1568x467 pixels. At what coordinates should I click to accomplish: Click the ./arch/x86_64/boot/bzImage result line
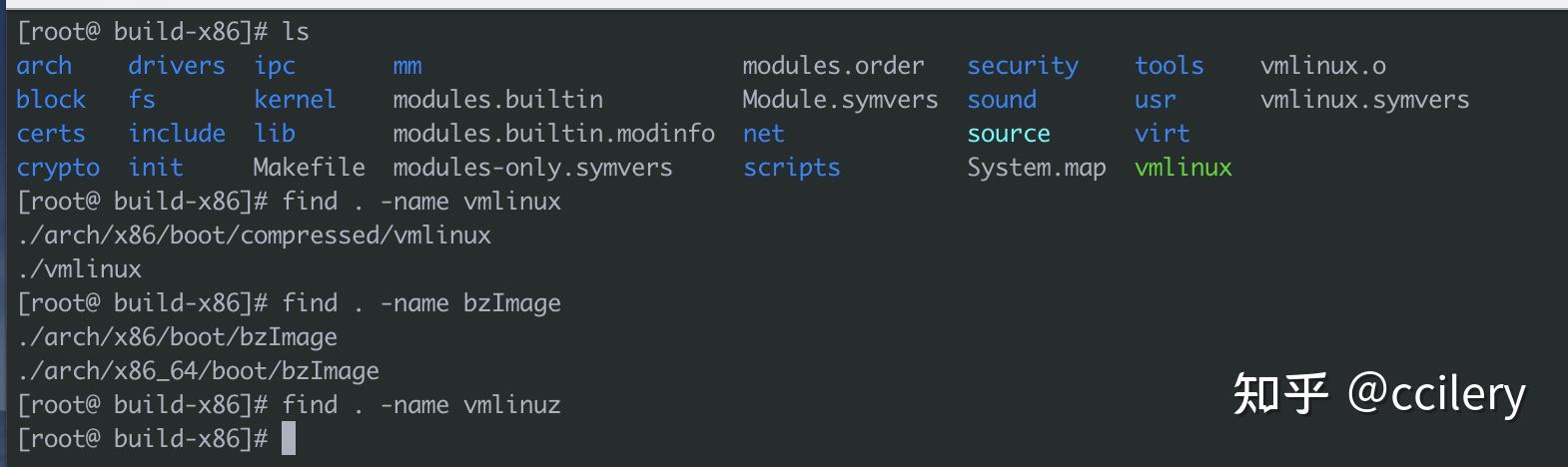click(199, 371)
